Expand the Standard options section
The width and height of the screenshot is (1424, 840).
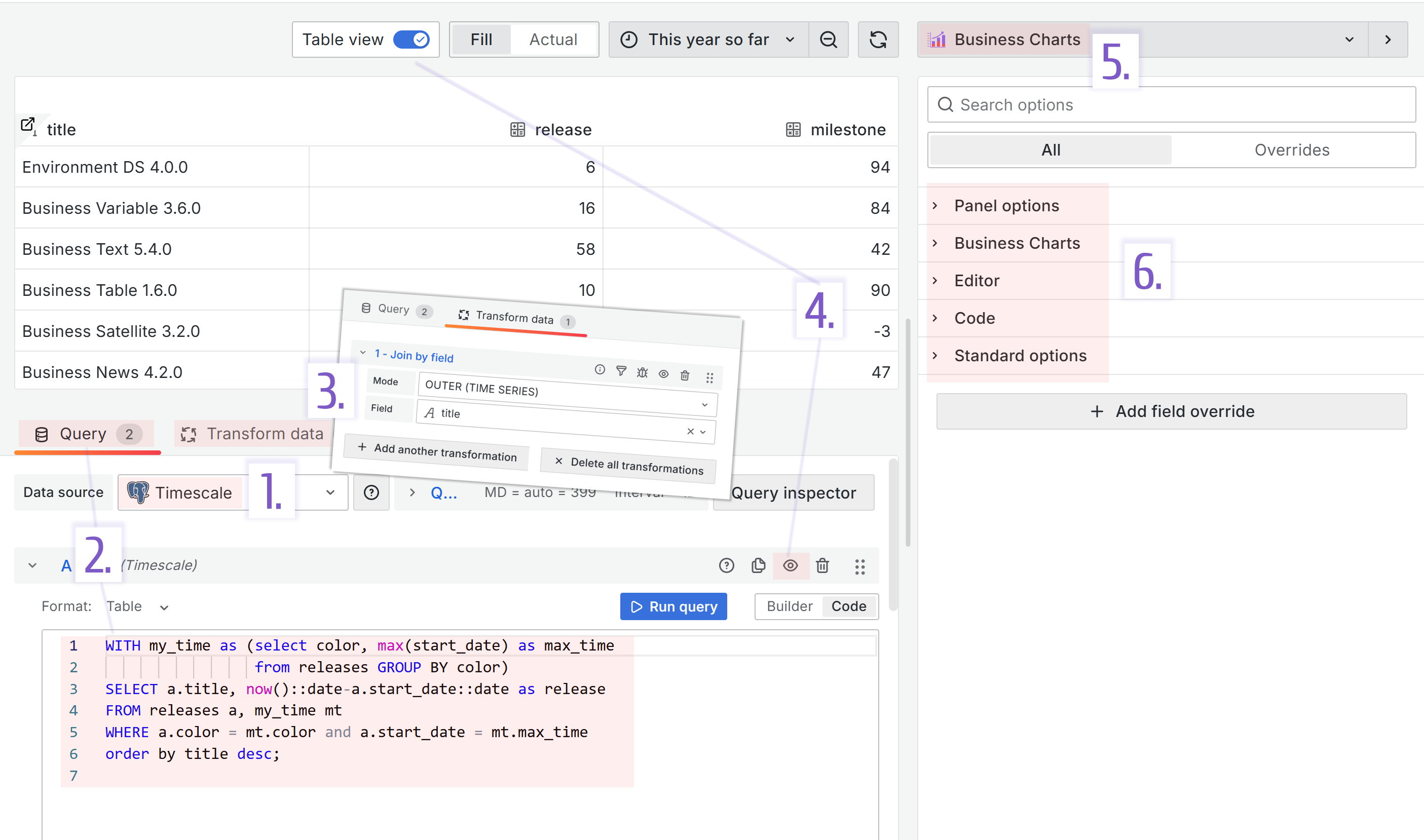(1020, 356)
